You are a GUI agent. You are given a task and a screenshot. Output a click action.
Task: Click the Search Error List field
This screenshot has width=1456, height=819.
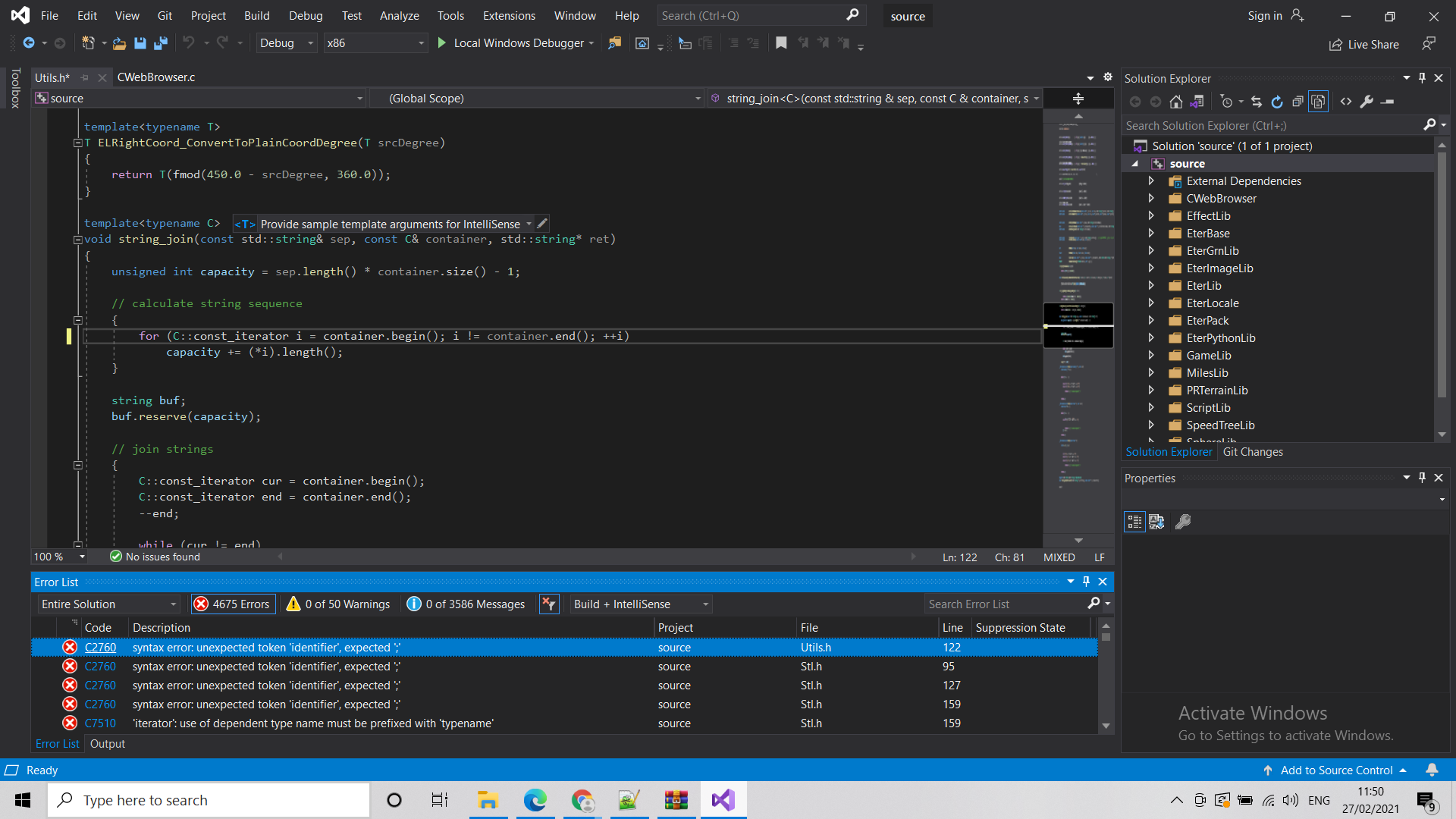click(1006, 604)
